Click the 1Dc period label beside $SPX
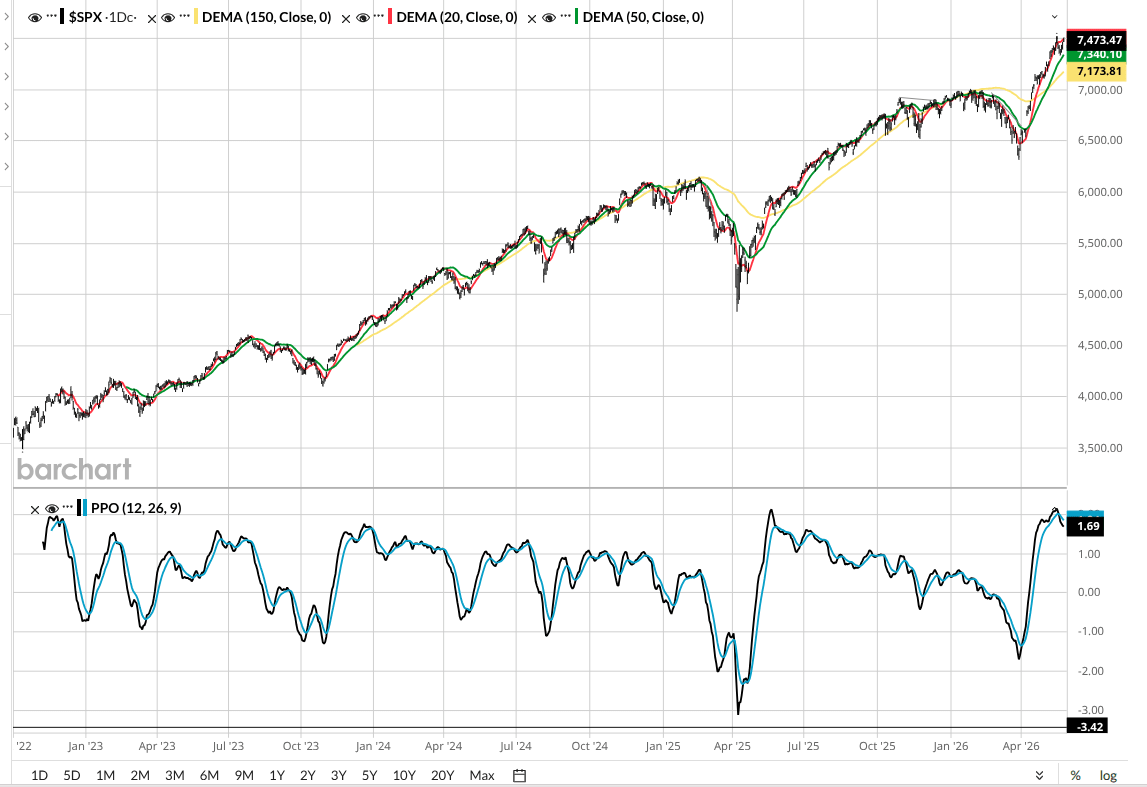 (x=121, y=17)
